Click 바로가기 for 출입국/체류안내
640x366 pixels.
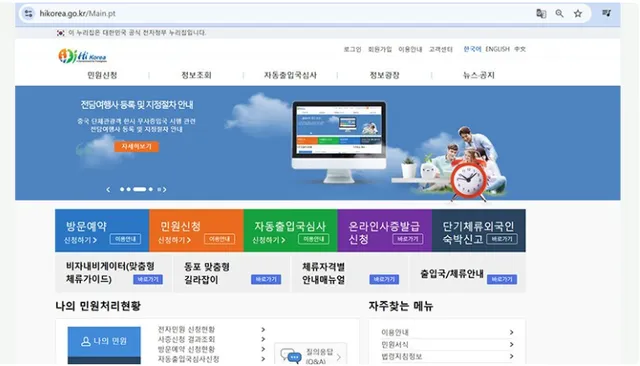[x=502, y=279]
